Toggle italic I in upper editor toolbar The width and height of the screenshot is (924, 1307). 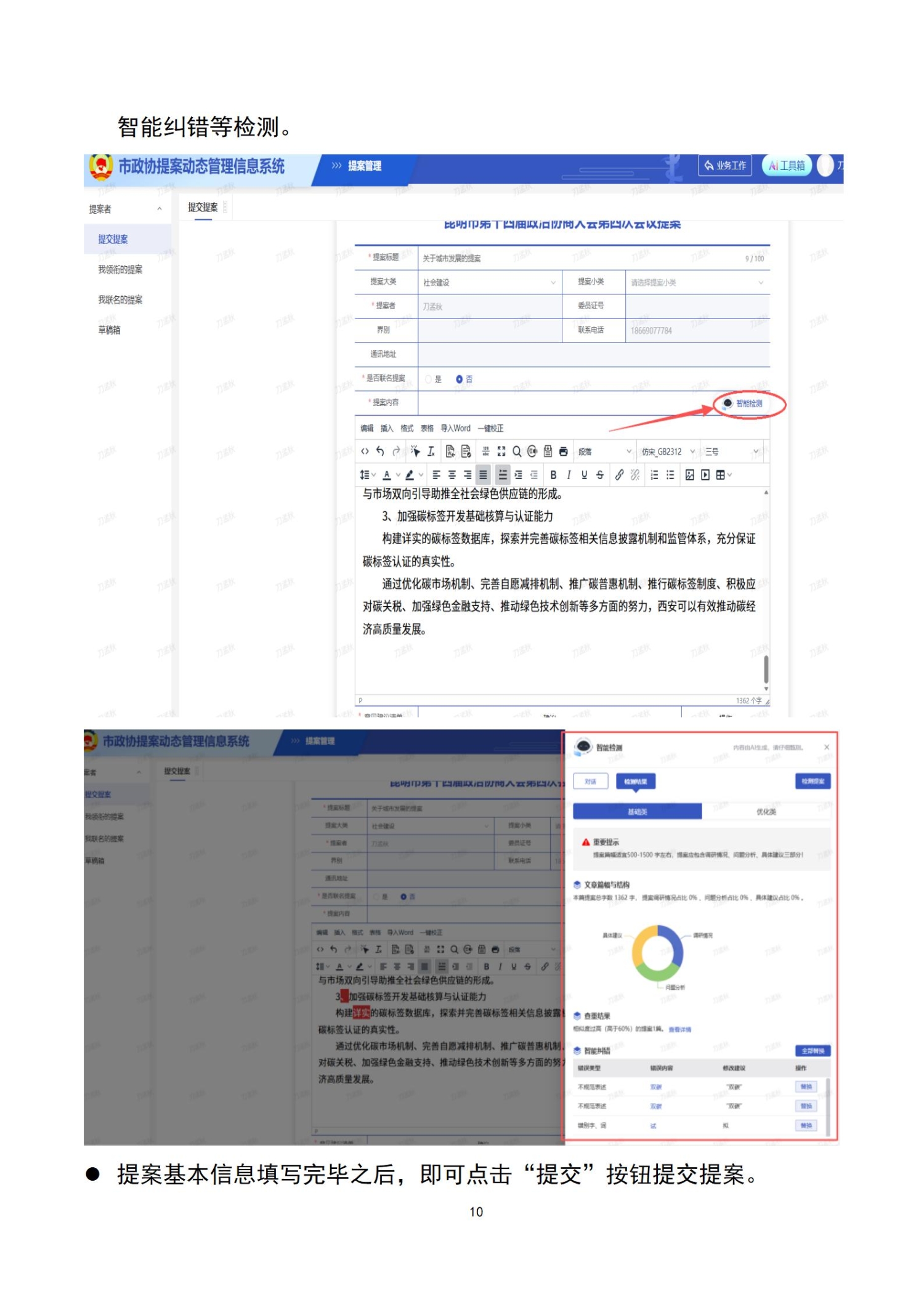(x=569, y=475)
